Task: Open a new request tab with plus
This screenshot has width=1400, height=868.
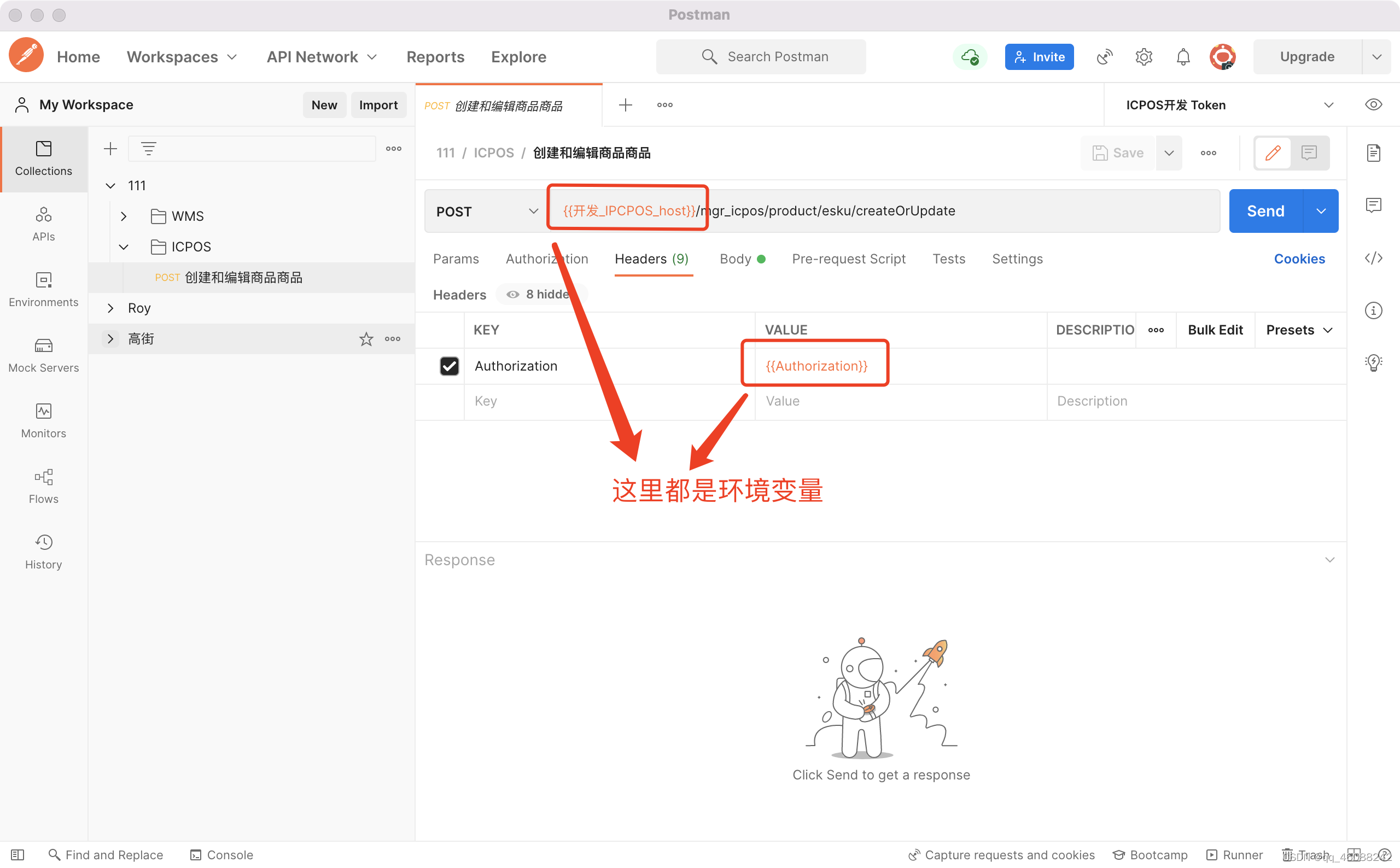Action: click(625, 105)
